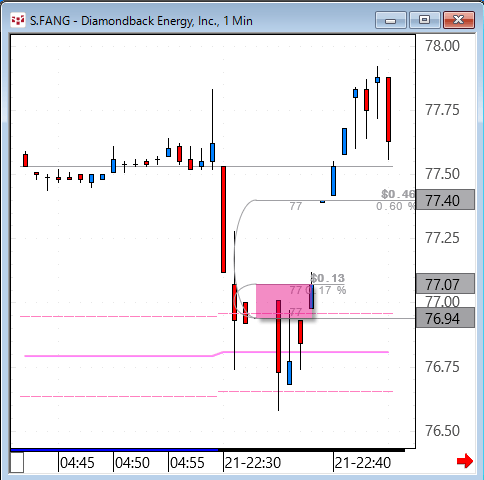
Task: Click the 76.94 price marker
Action: click(445, 318)
